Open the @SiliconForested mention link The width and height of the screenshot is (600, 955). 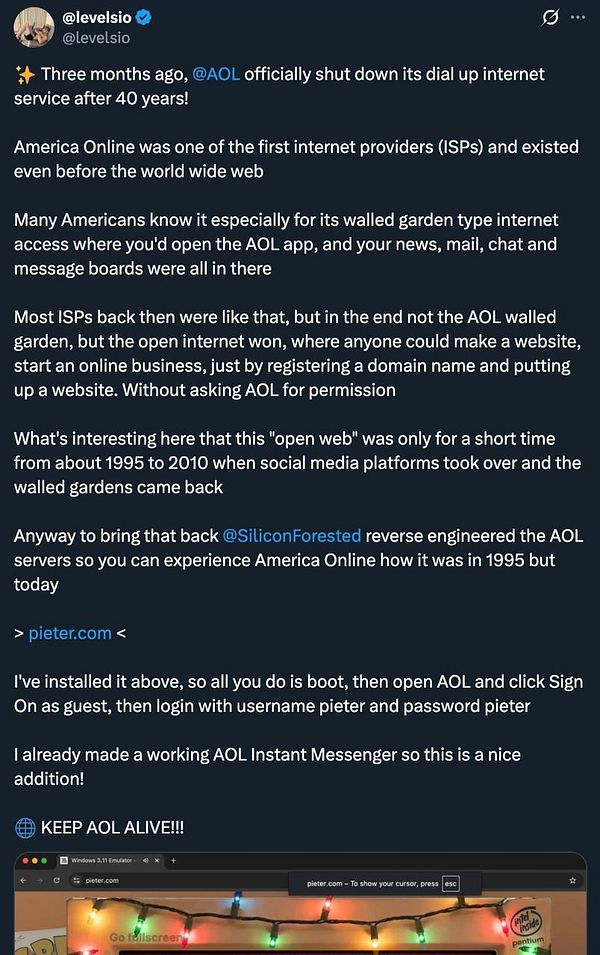(x=292, y=536)
